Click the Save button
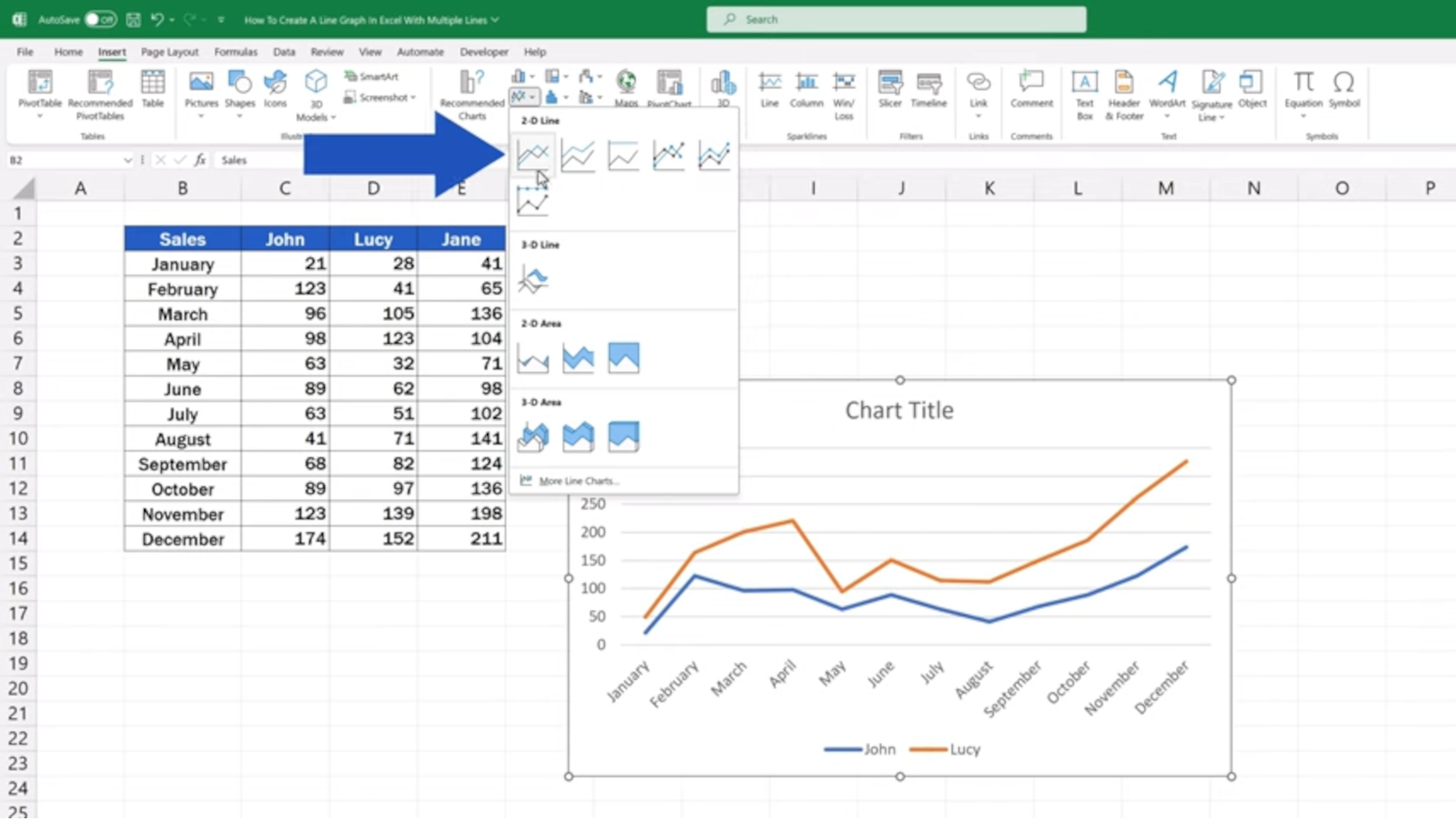 pyautogui.click(x=133, y=19)
